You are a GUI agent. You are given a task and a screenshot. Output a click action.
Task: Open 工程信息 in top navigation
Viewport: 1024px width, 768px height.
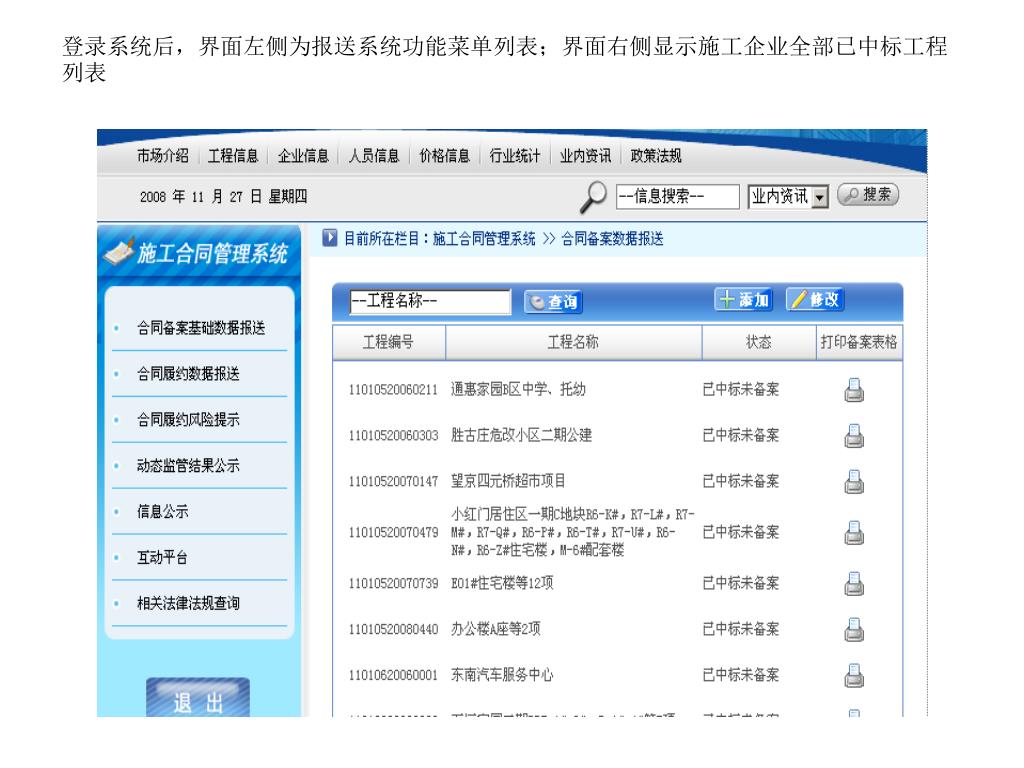click(x=233, y=155)
